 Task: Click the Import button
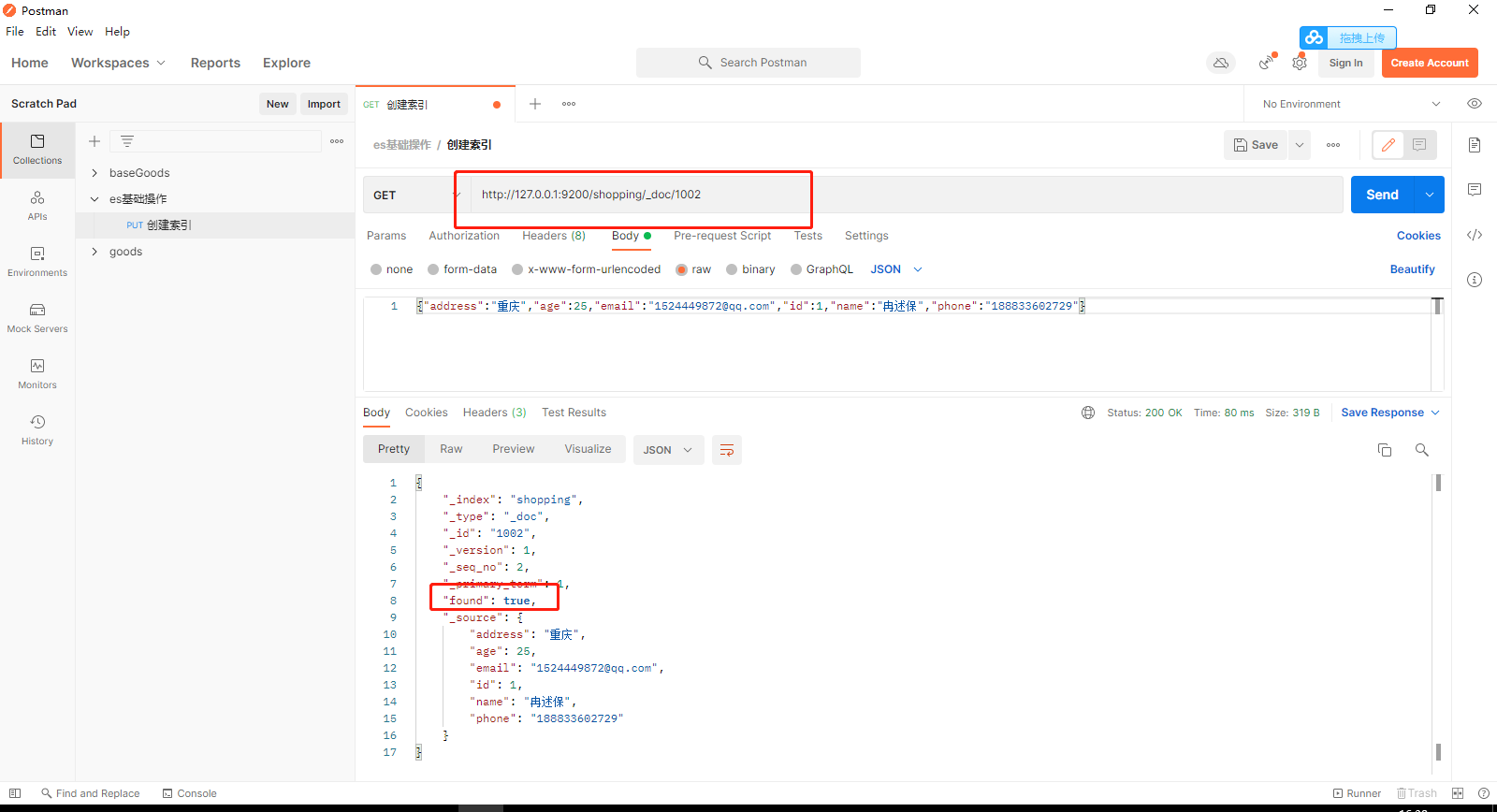(x=324, y=104)
